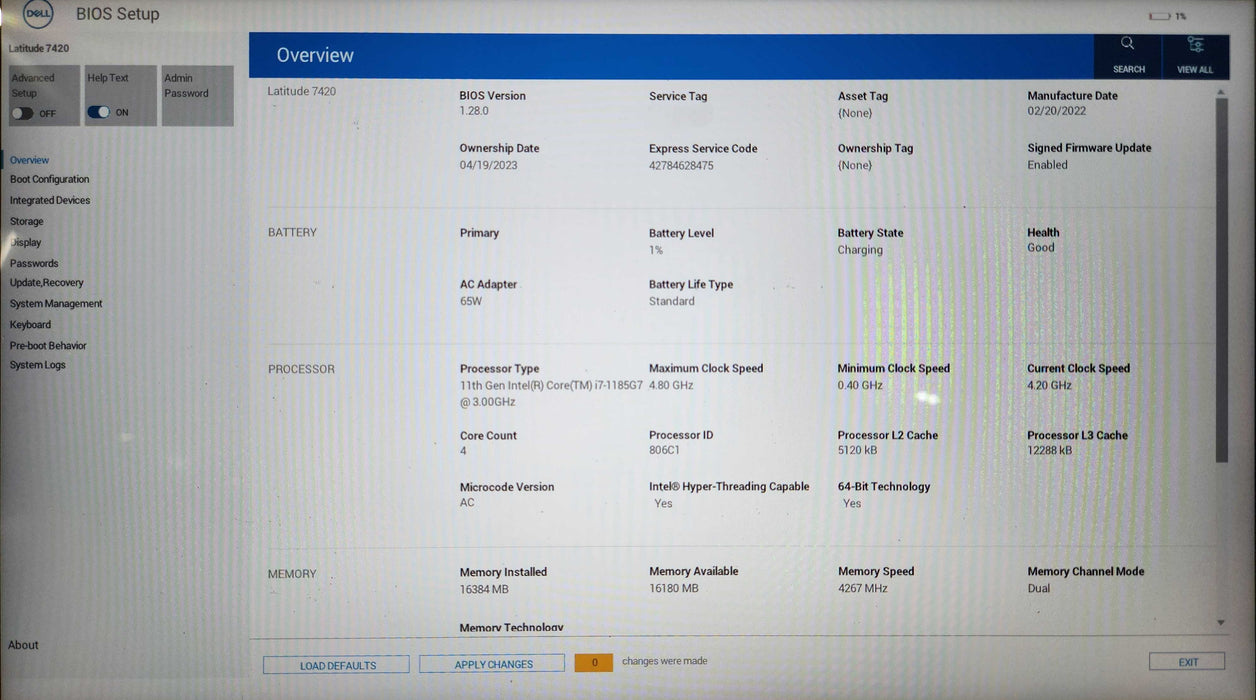Open System Logs section
Image resolution: width=1256 pixels, height=700 pixels.
click(38, 365)
